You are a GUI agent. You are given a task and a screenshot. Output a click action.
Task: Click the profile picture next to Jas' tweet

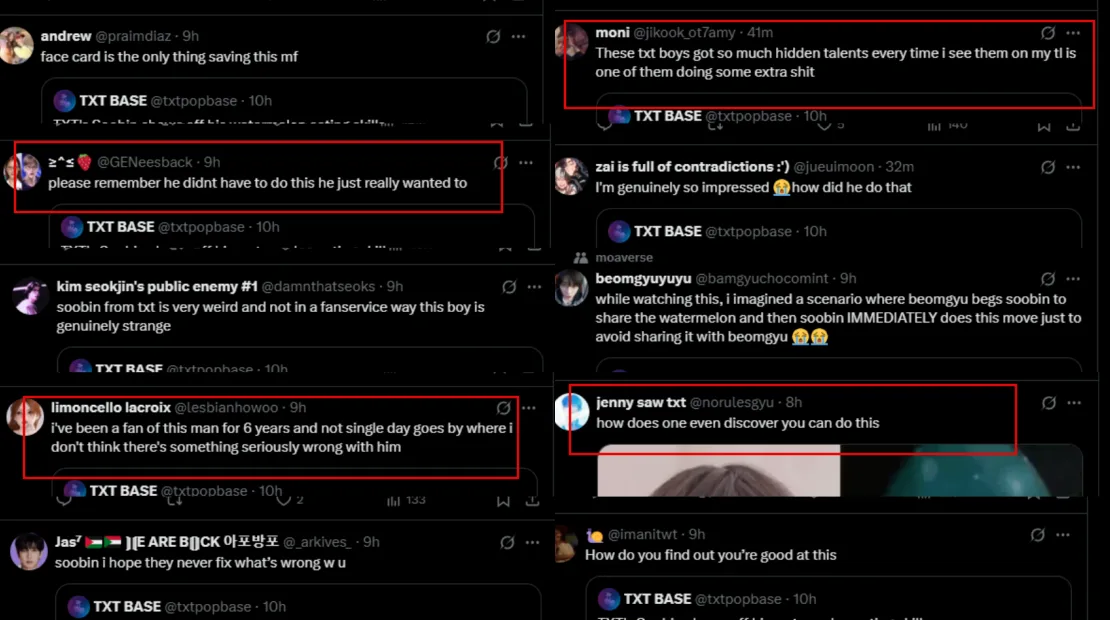(x=29, y=552)
